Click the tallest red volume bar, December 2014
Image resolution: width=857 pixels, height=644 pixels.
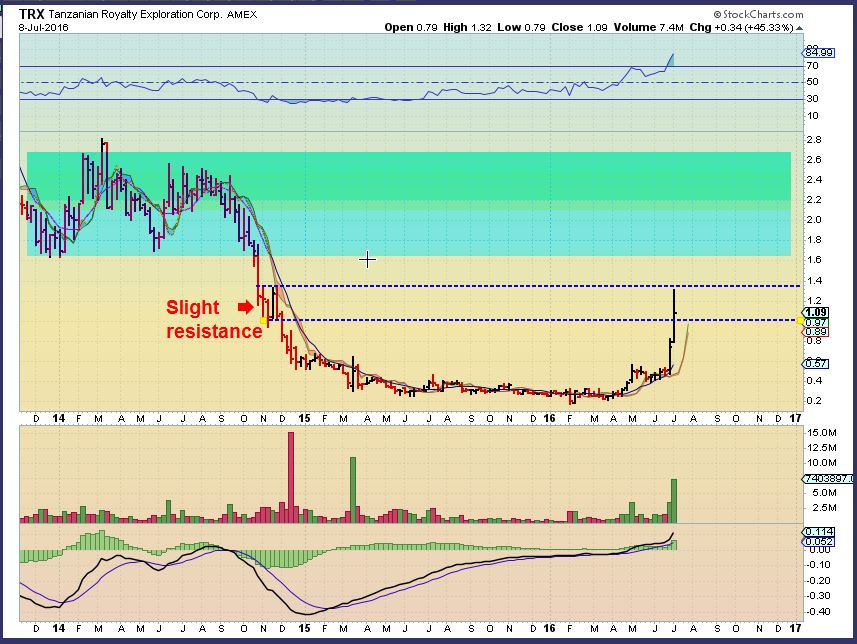(291, 477)
